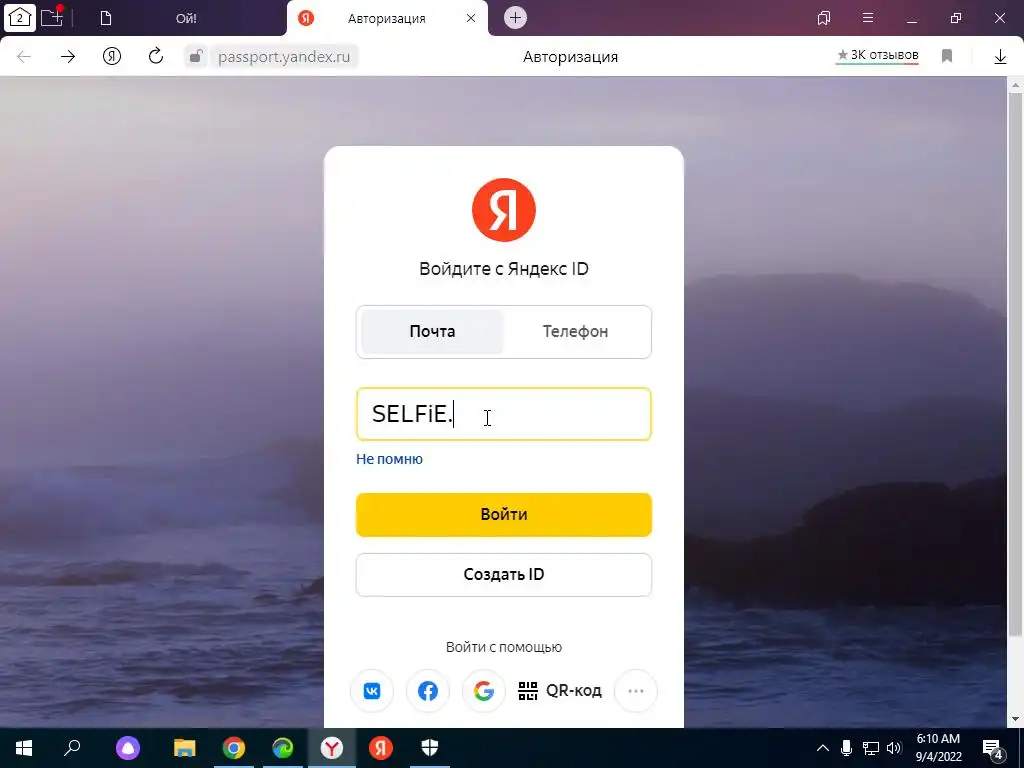Click the Yandex home Я button in toolbar
The height and width of the screenshot is (768, 1024).
click(112, 57)
